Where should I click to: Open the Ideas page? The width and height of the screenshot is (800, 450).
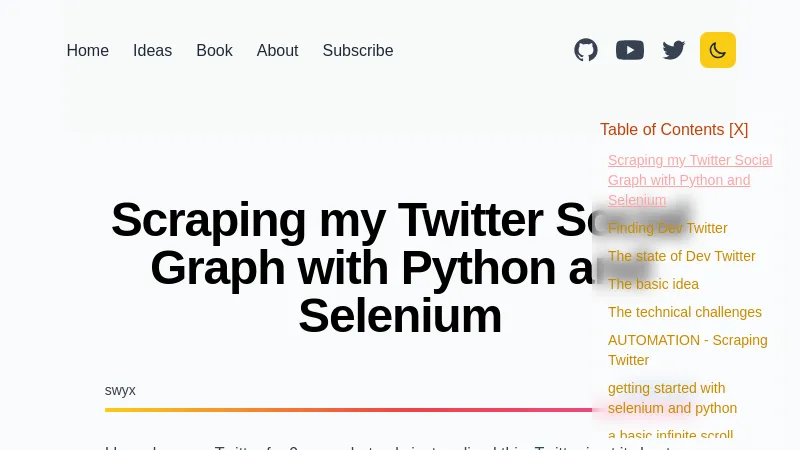tap(152, 50)
